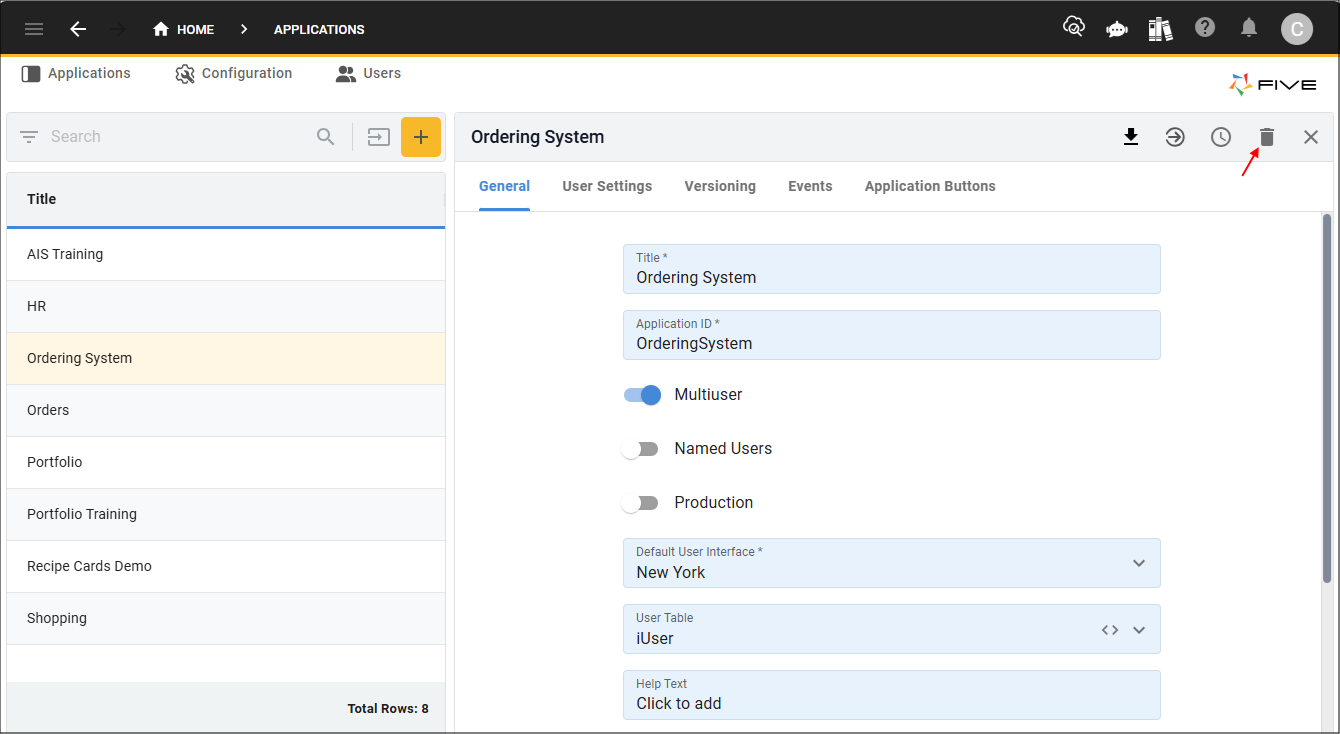Screen dimensions: 1340x734
Task: Open the user avatar C menu
Action: tap(1297, 29)
